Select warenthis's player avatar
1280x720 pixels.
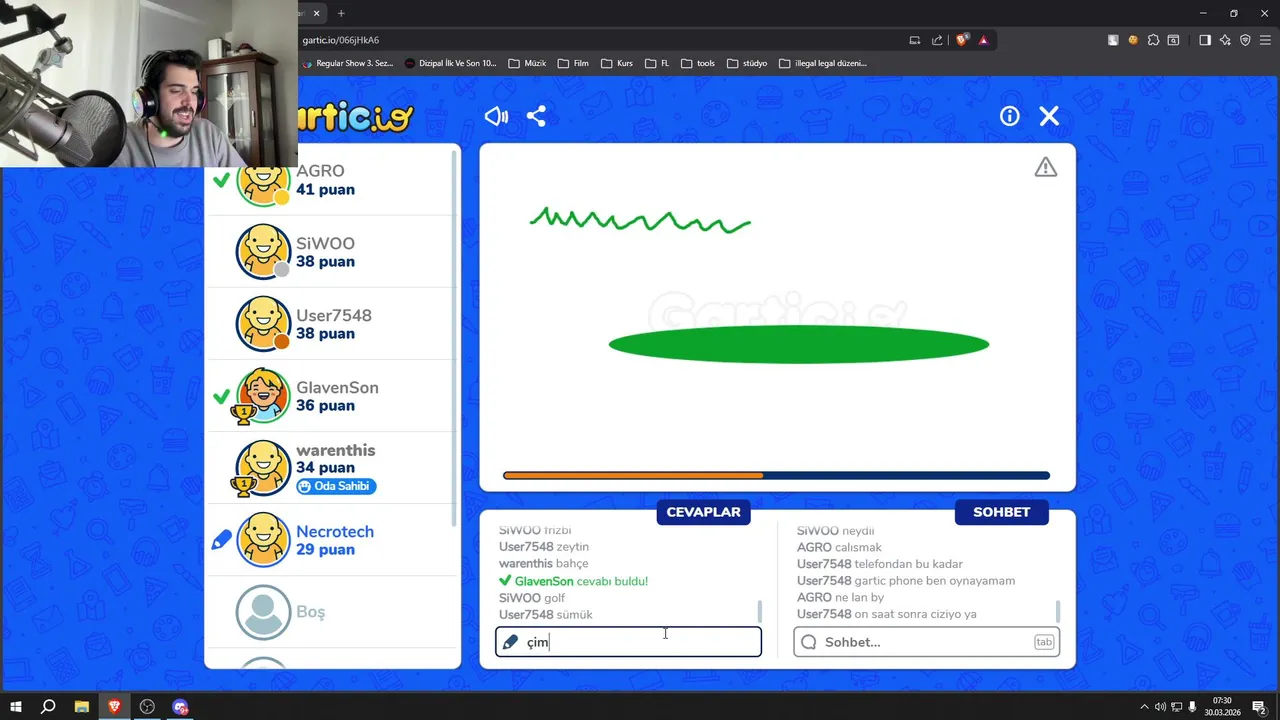pyautogui.click(x=263, y=467)
